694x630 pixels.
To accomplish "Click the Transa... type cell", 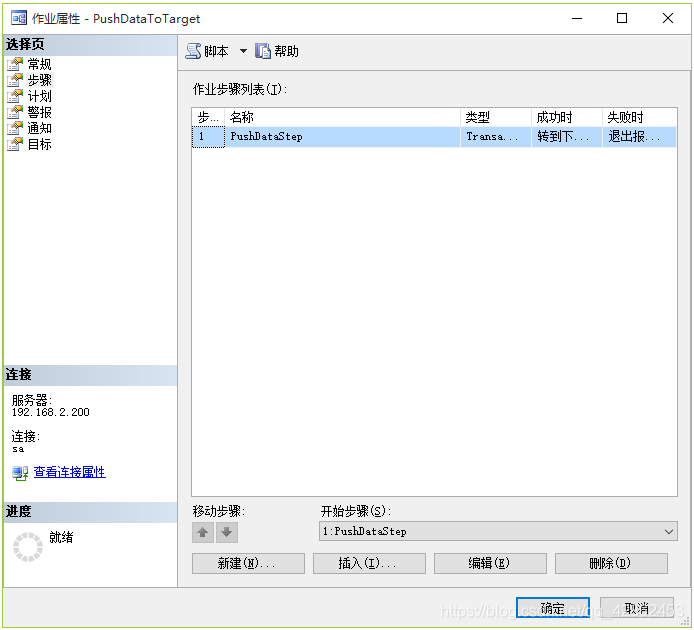I will 496,137.
